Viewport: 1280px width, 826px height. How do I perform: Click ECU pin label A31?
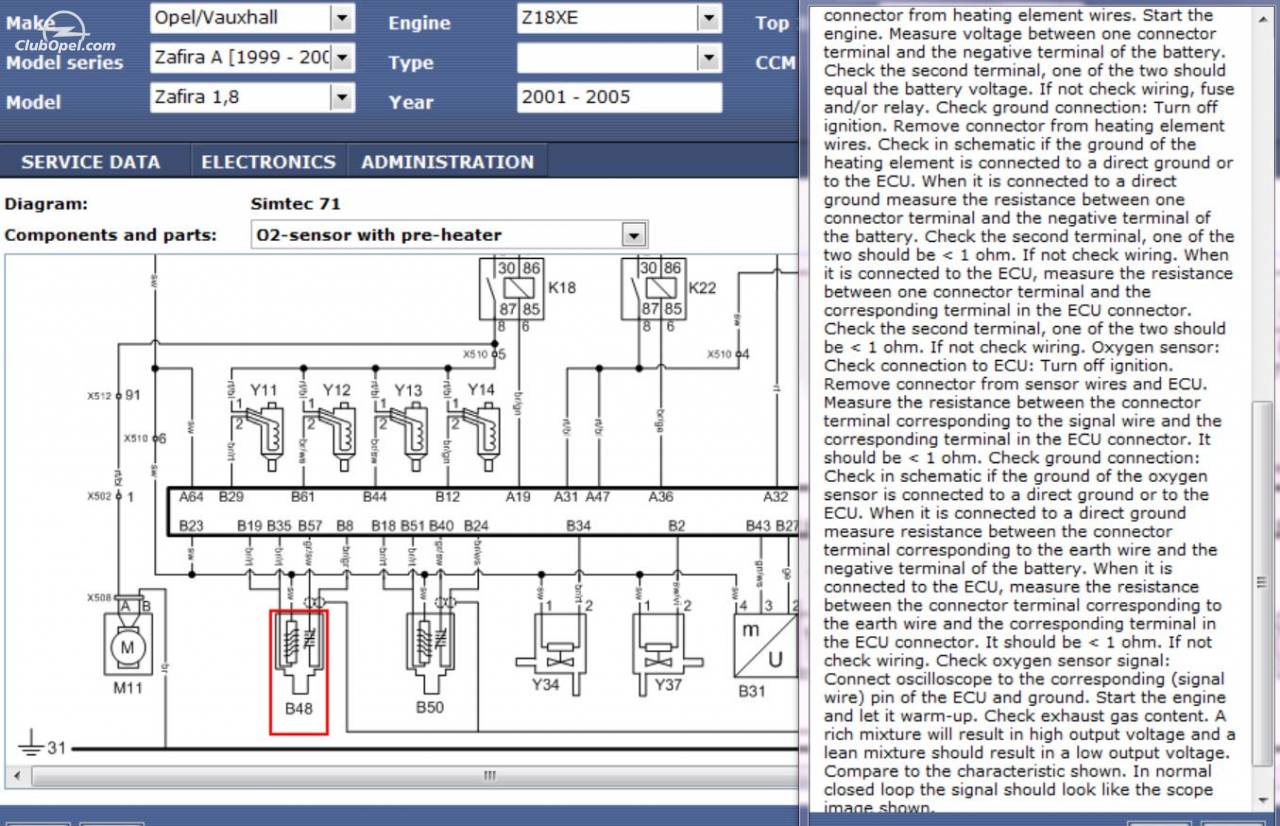(566, 496)
